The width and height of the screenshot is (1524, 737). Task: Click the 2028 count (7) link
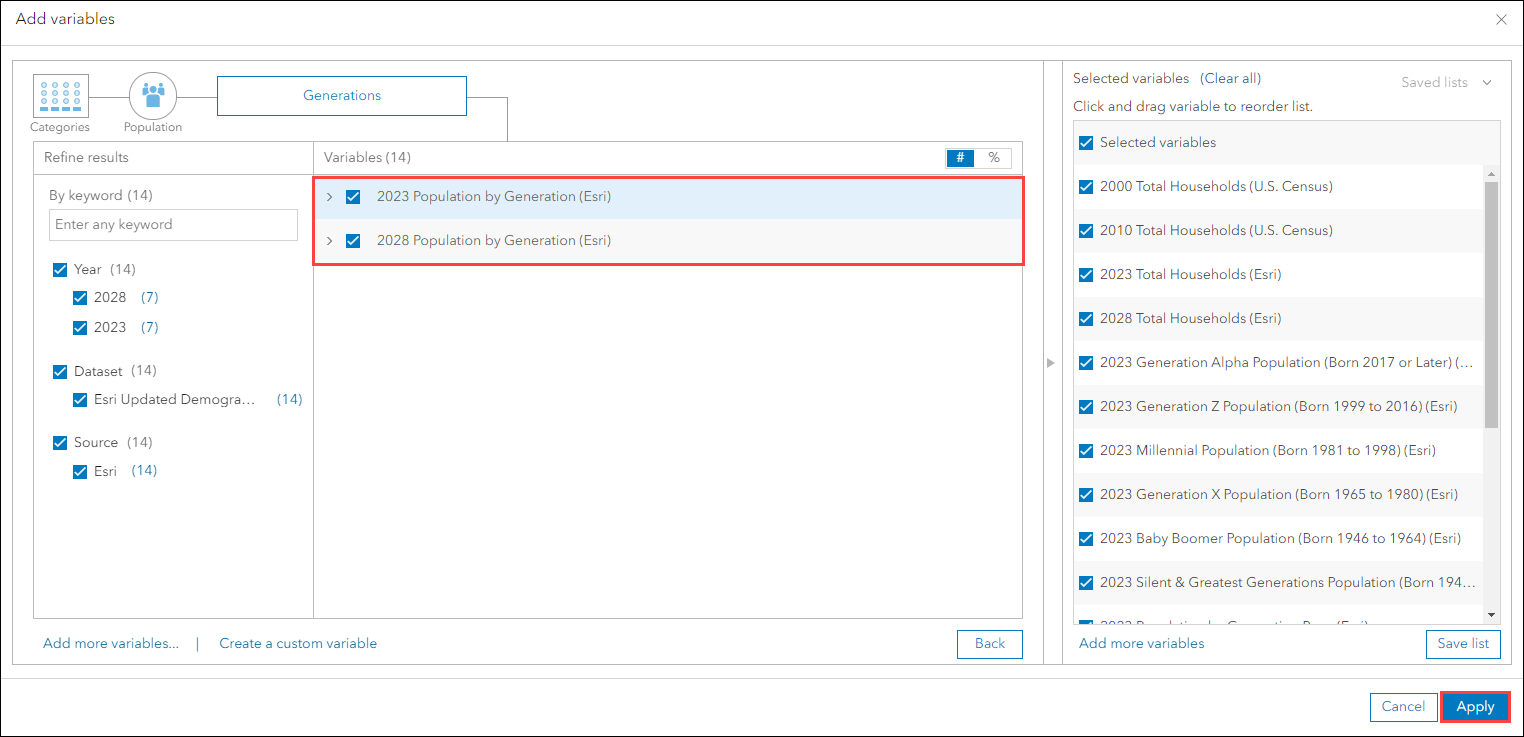pyautogui.click(x=149, y=298)
